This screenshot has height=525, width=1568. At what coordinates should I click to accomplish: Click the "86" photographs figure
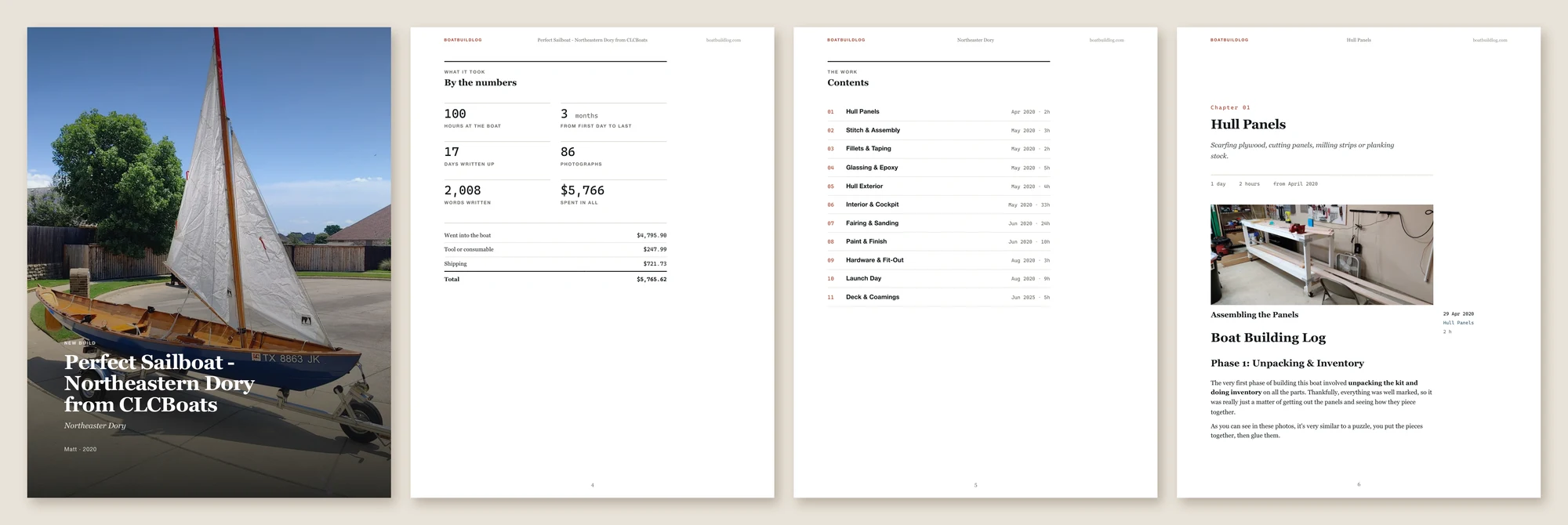click(568, 152)
